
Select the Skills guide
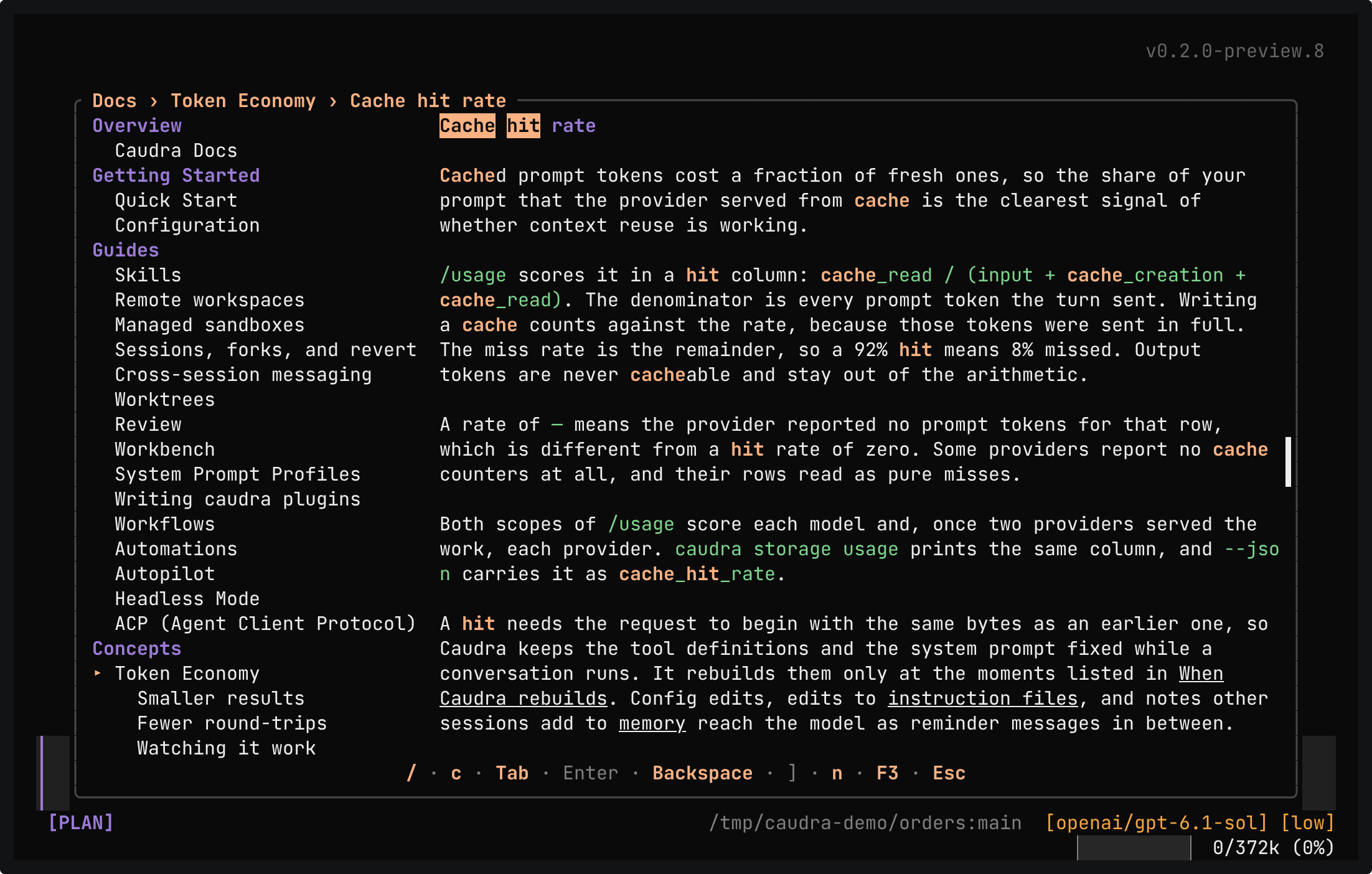[x=148, y=275]
